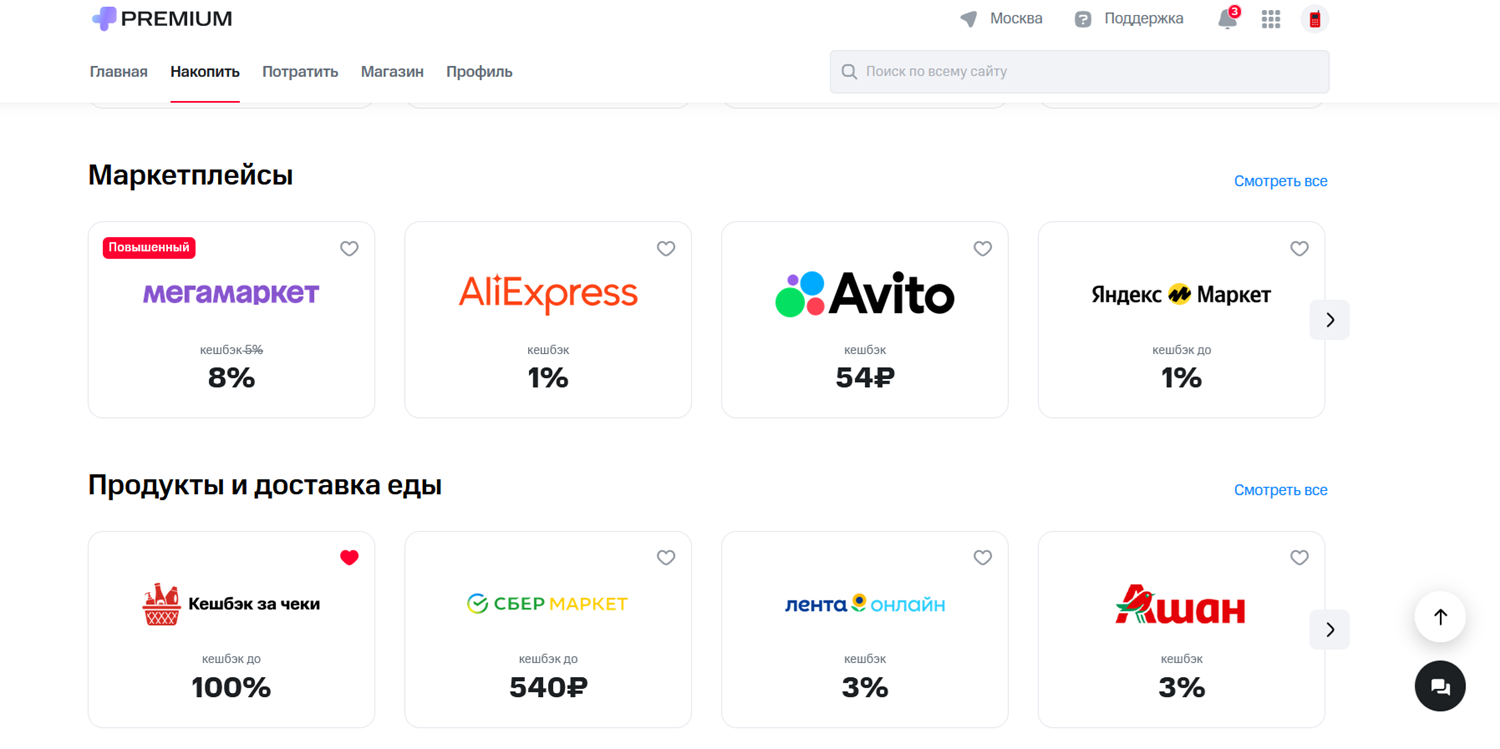Image resolution: width=1500 pixels, height=749 pixels.
Task: Click the Маркетплейсы section heading
Action: [191, 175]
